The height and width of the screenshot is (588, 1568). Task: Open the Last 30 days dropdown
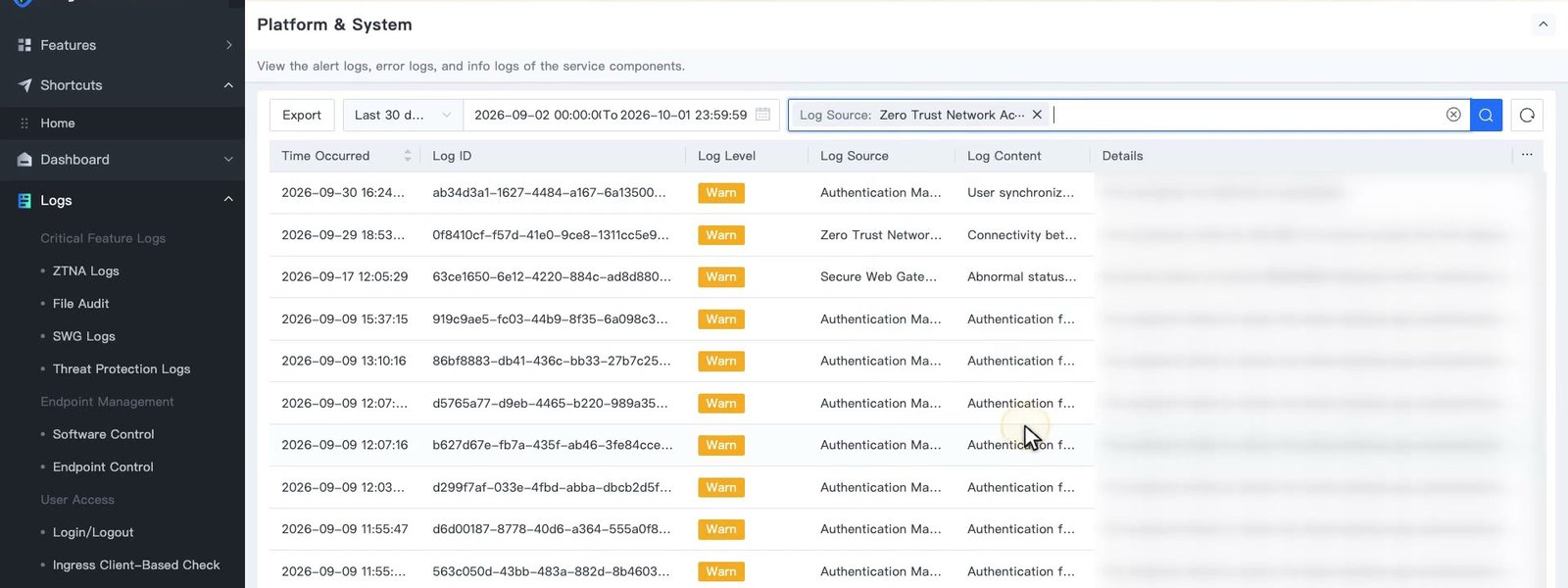click(403, 115)
